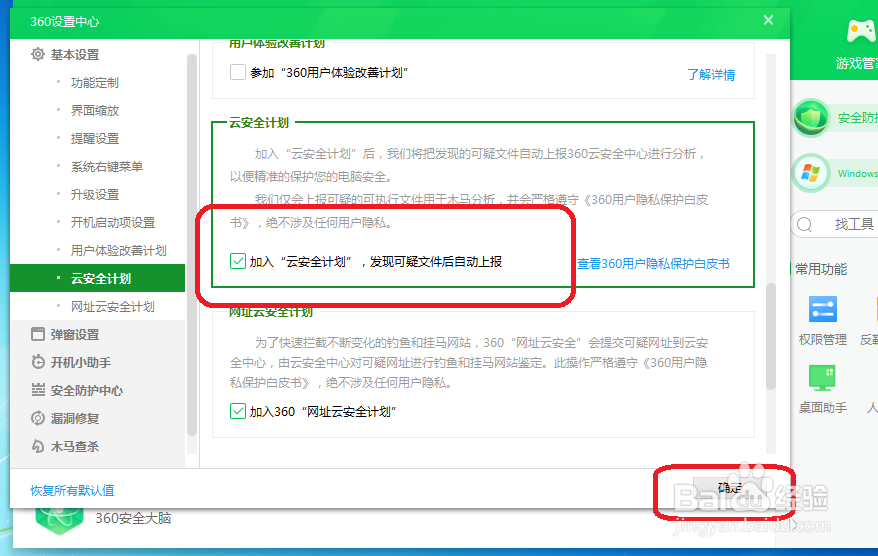Open 升级设置 in the sidebar

(x=95, y=195)
